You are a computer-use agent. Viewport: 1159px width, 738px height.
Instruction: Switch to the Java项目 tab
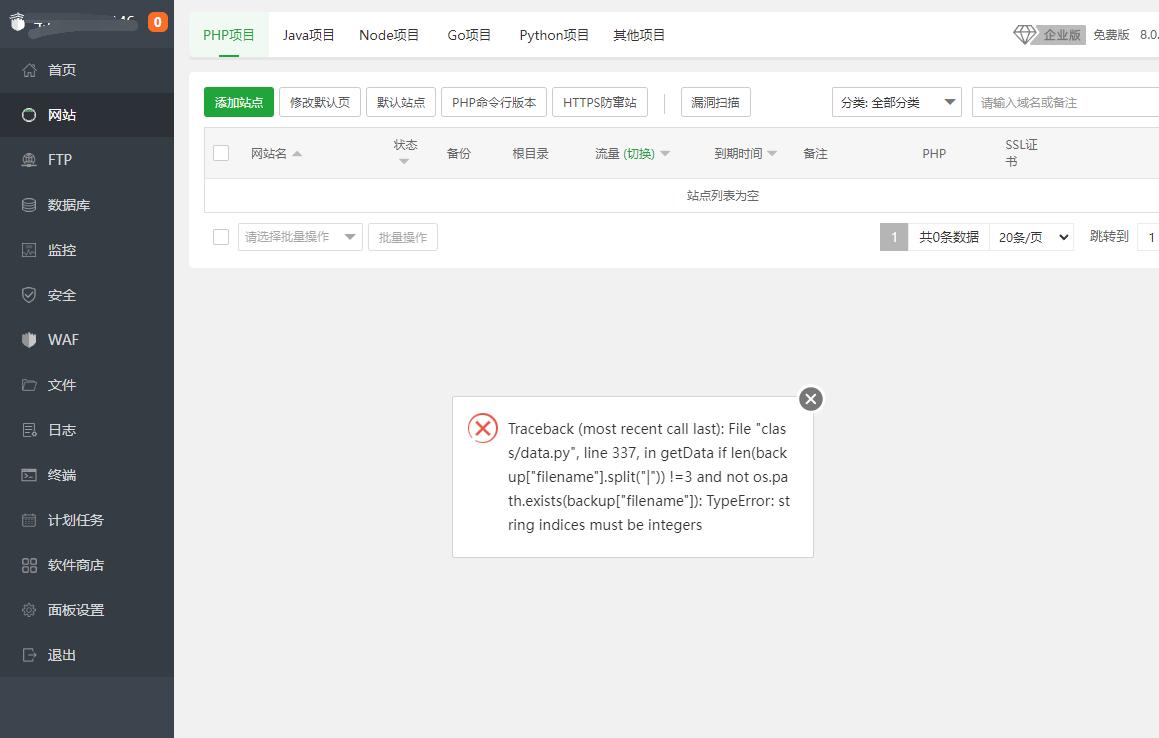(308, 34)
